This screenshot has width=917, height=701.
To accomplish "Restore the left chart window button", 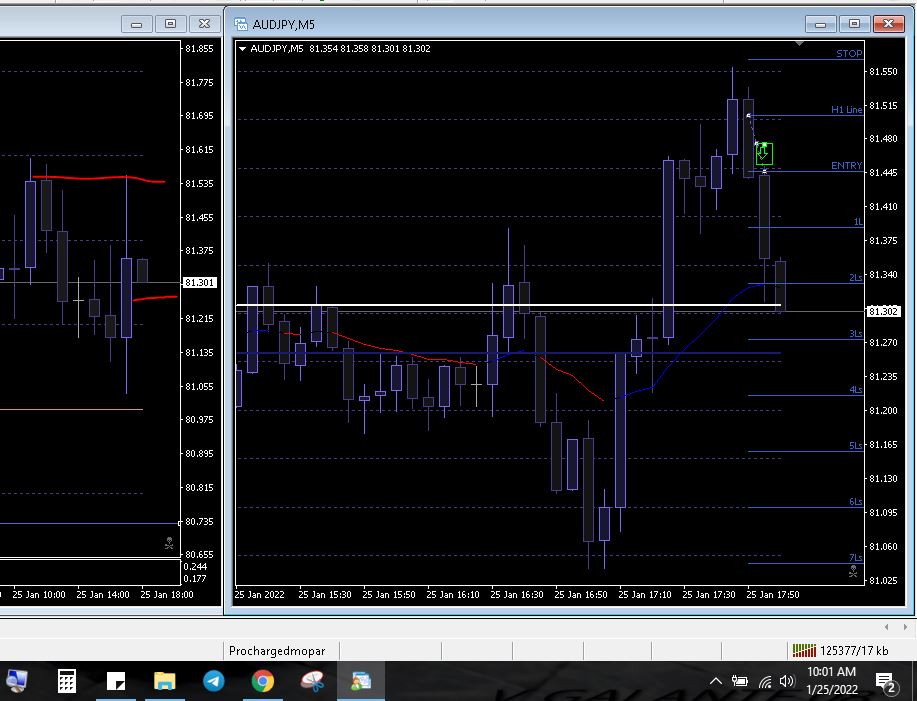I will (170, 23).
